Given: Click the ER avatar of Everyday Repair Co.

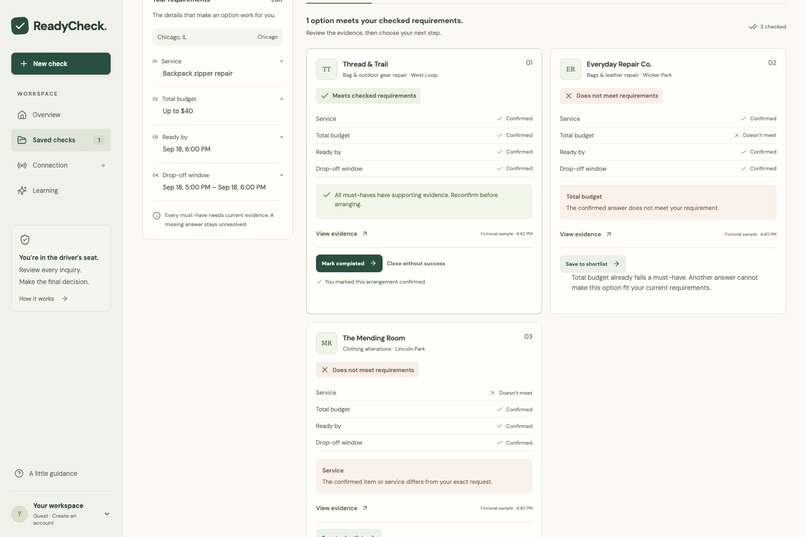Looking at the screenshot, I should [571, 69].
